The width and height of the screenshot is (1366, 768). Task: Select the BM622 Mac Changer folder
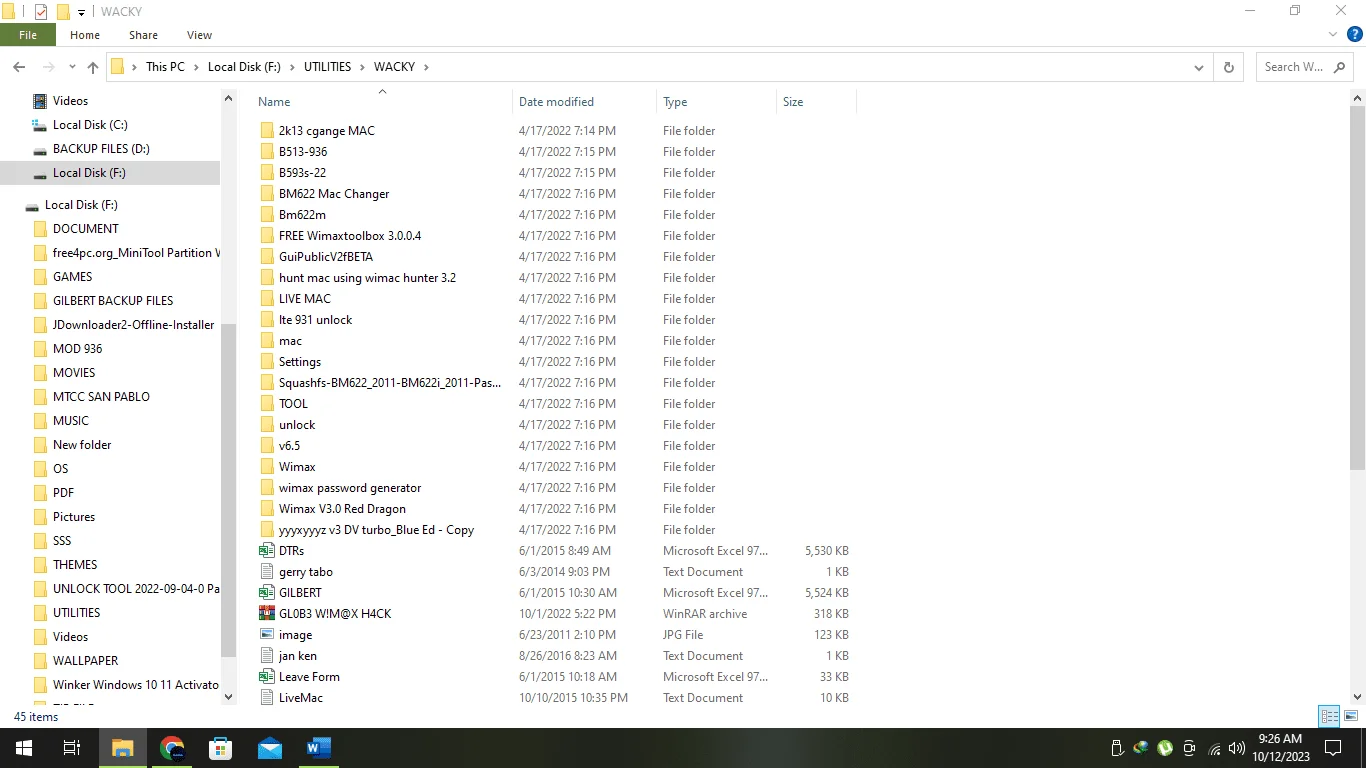[334, 194]
